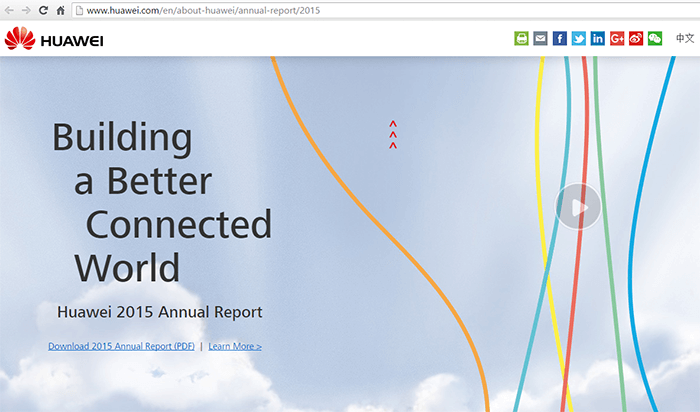Open Download 2015 Annual Report (PDF) link
Image resolution: width=700 pixels, height=412 pixels.
[121, 346]
